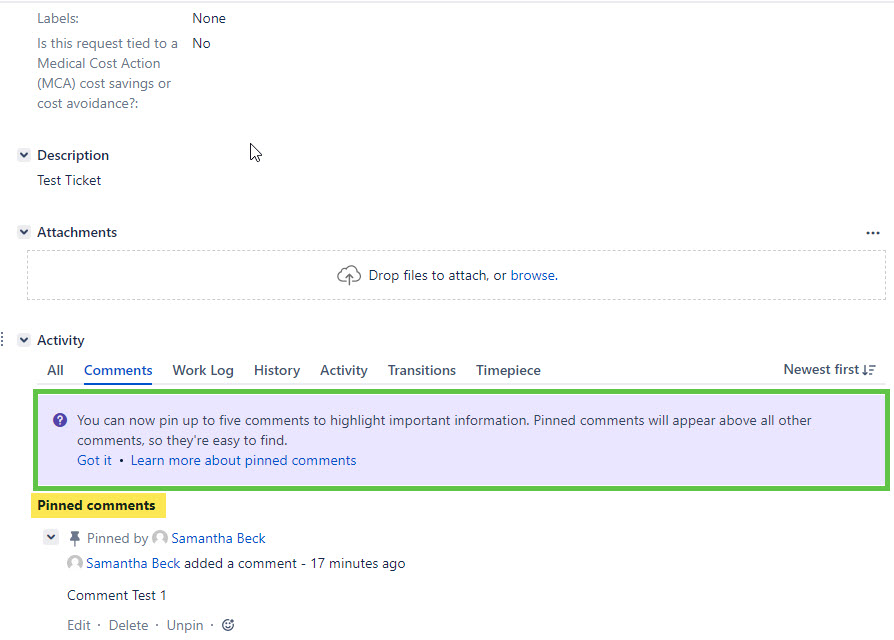The width and height of the screenshot is (894, 640).
Task: Dismiss the tip with Got it
Action: point(95,460)
